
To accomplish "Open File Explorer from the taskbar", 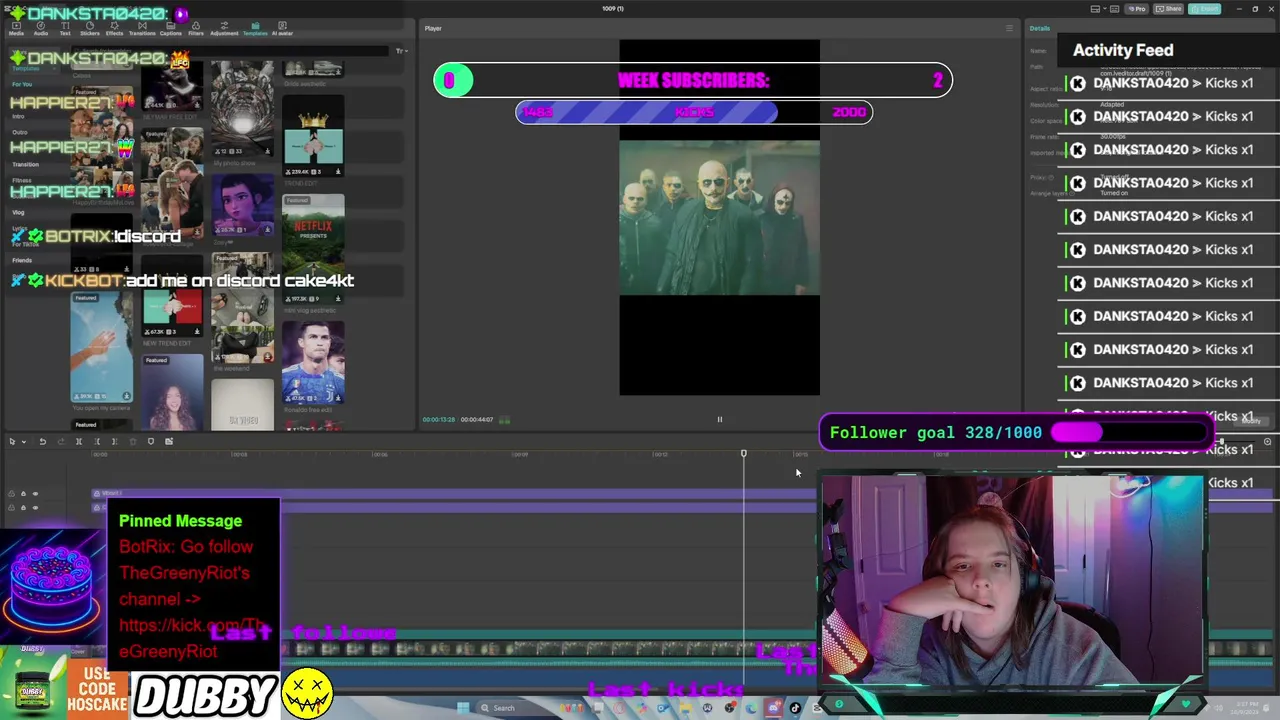I will [686, 708].
